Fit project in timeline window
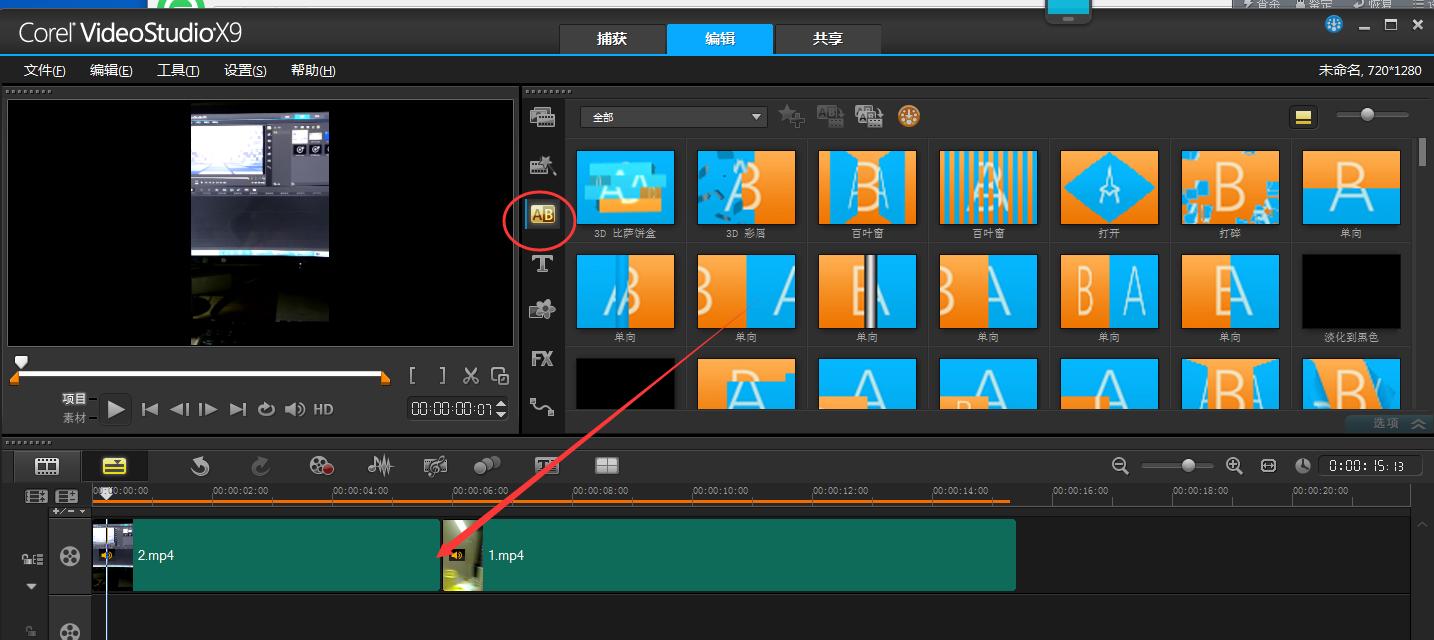Viewport: 1434px width, 640px height. click(1268, 466)
